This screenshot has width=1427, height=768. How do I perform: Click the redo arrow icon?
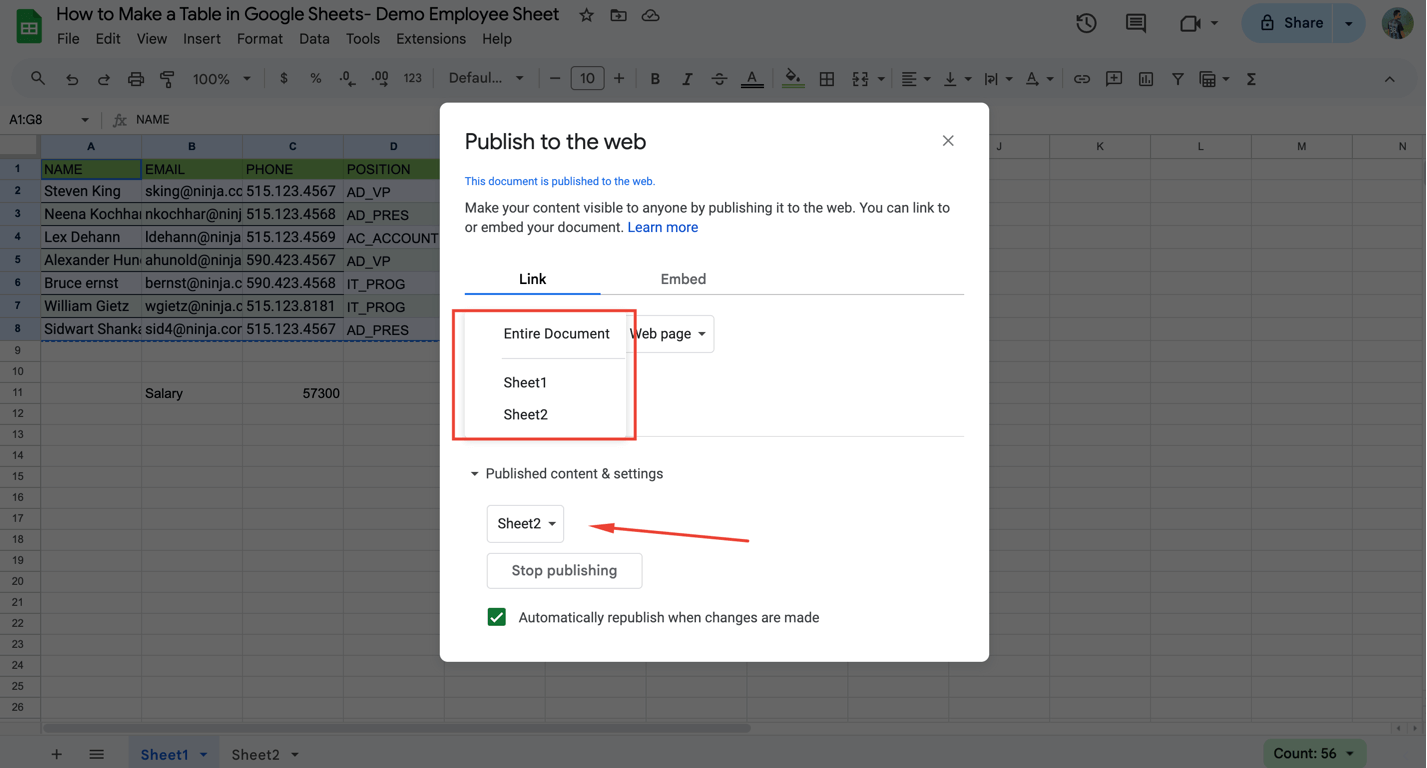pyautogui.click(x=103, y=79)
